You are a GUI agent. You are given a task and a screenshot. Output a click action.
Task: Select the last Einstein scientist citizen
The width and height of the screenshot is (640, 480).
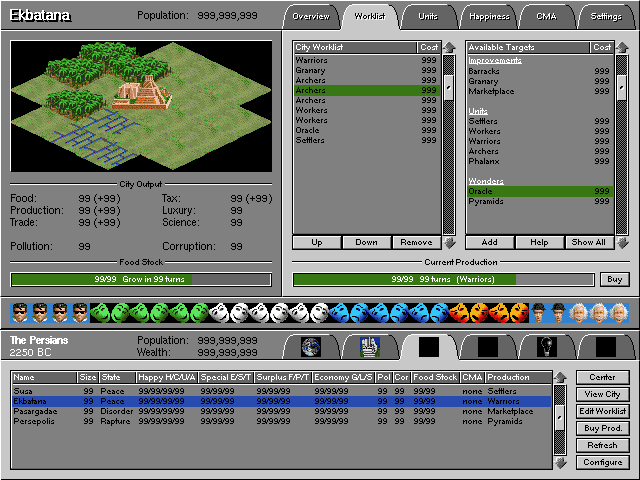[619, 313]
